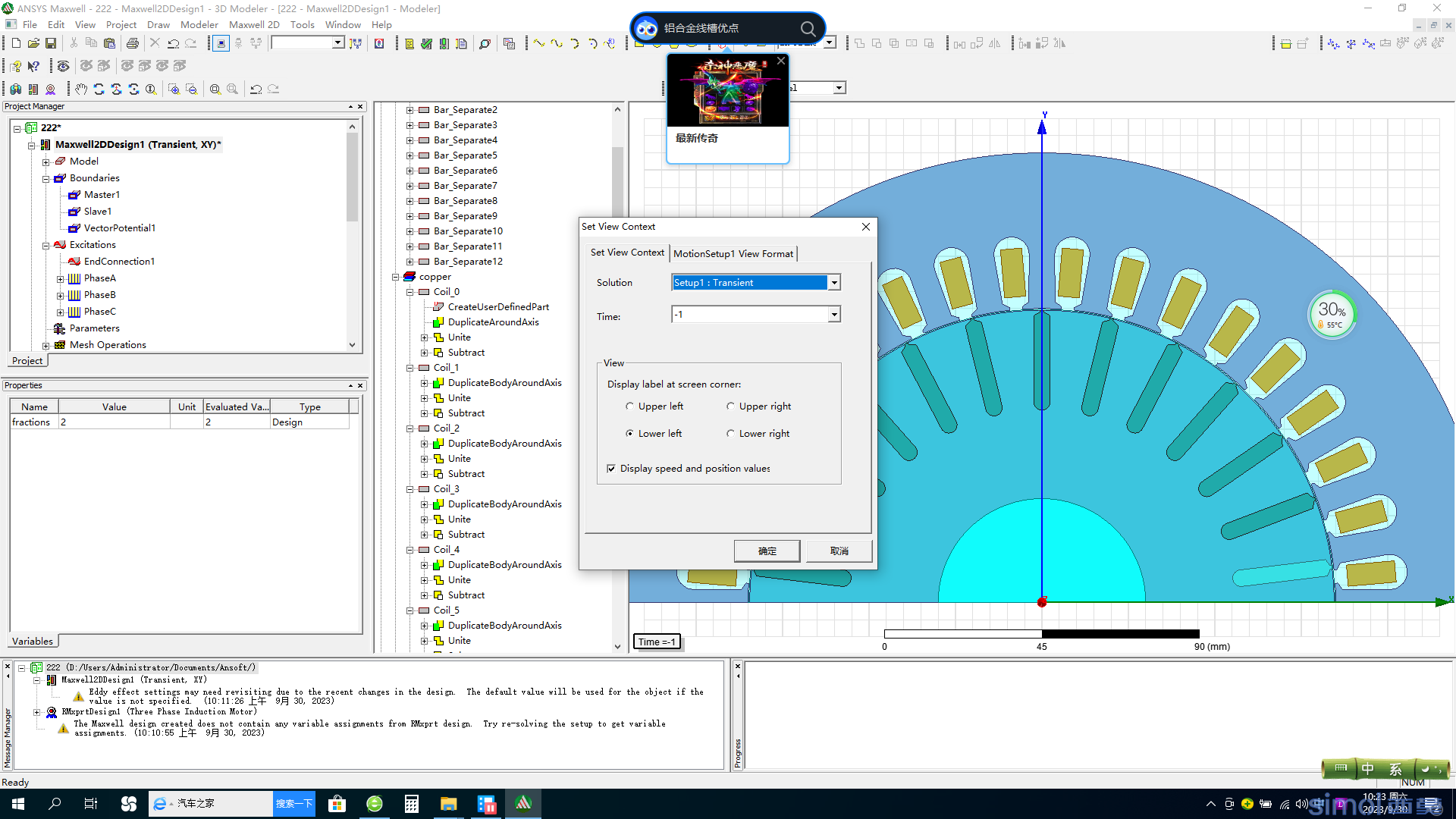Open the Tools menu
The height and width of the screenshot is (819, 1456).
[302, 24]
